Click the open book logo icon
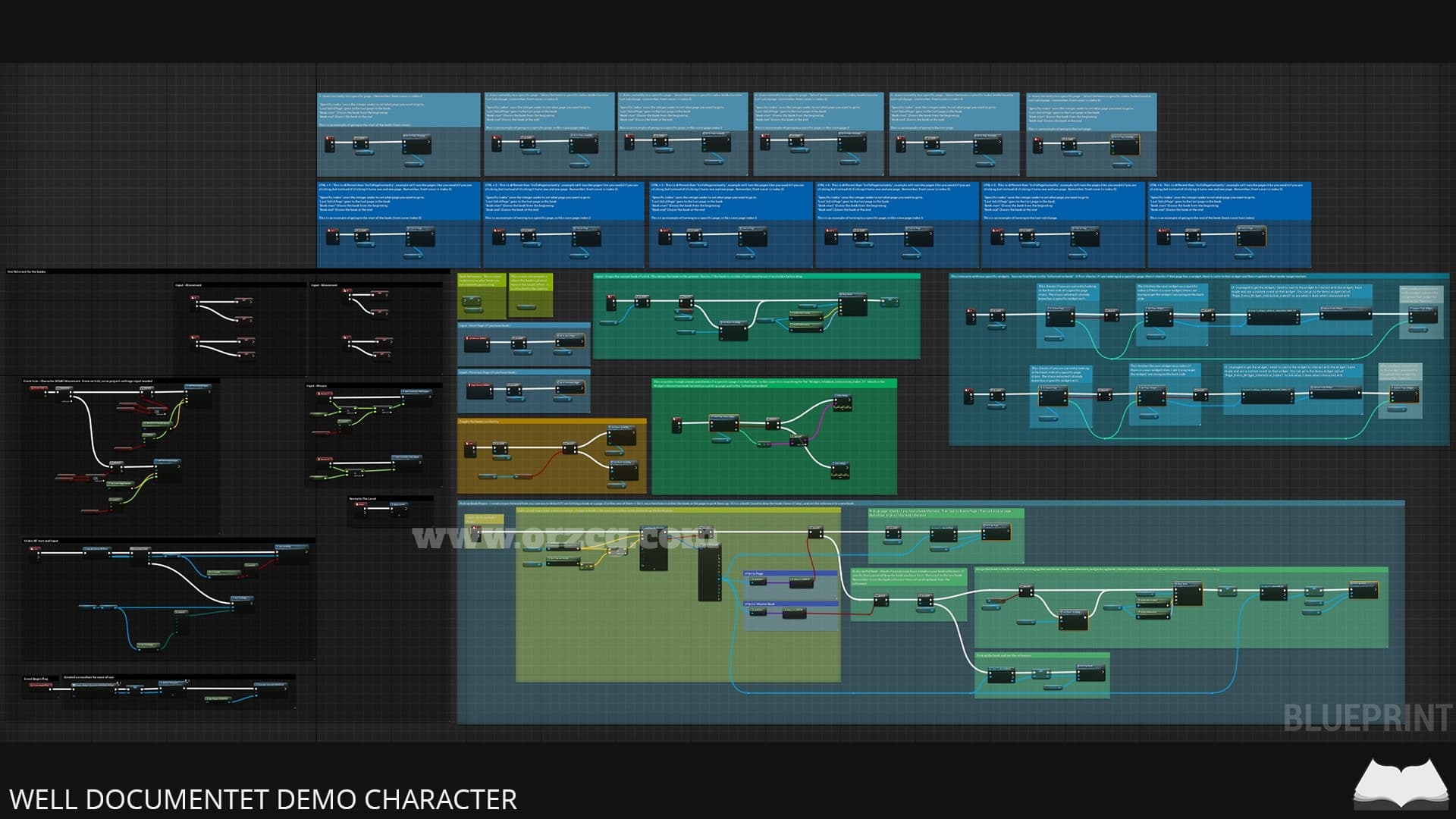The image size is (1456, 819). pyautogui.click(x=1401, y=784)
